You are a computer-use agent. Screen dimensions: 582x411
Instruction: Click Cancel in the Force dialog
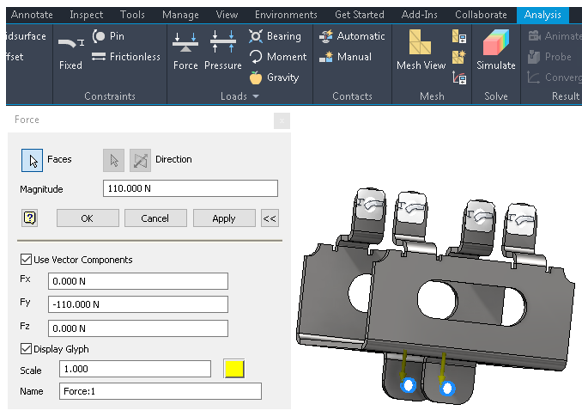pyautogui.click(x=155, y=218)
